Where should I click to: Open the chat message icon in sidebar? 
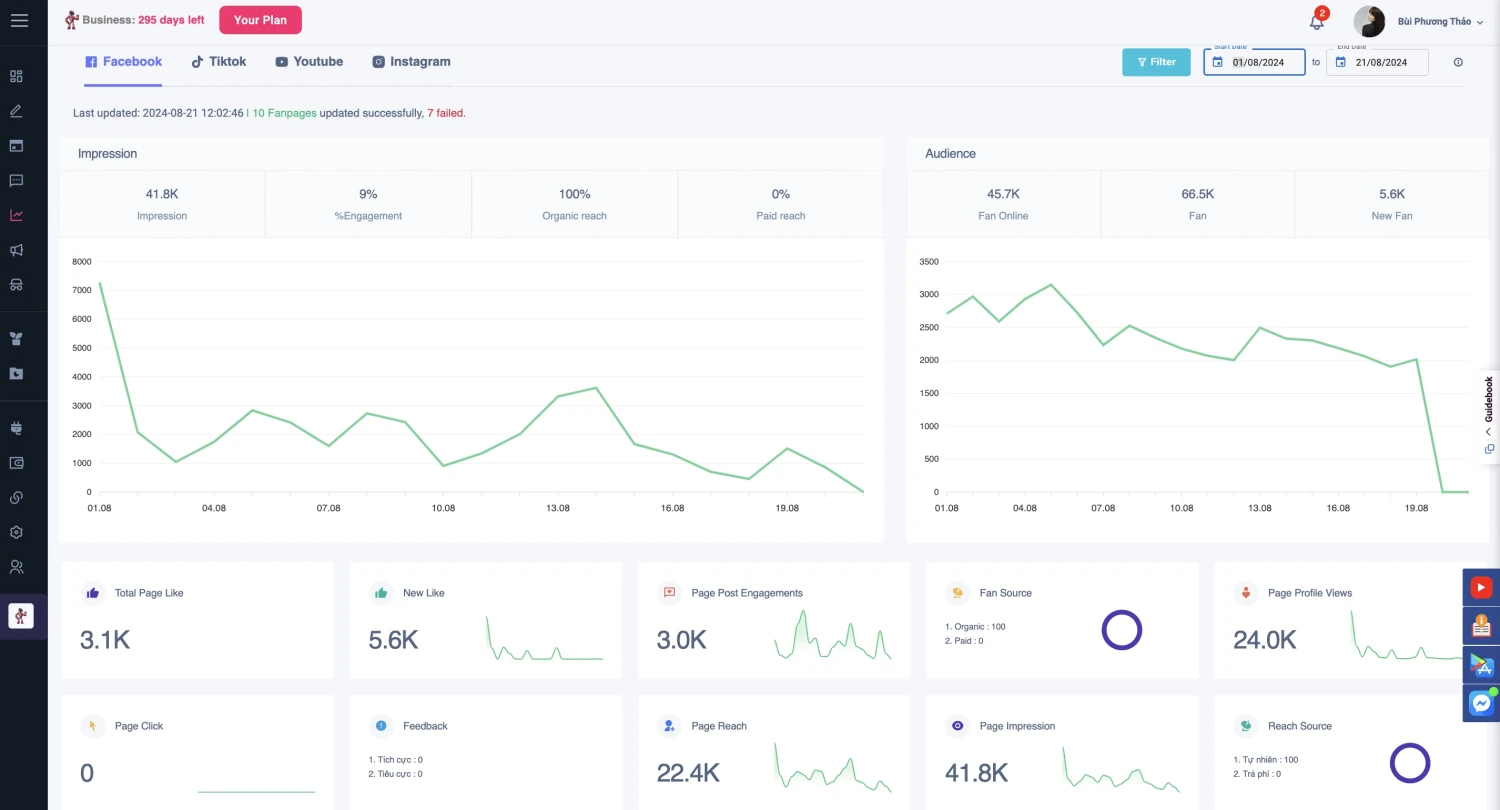[x=16, y=180]
